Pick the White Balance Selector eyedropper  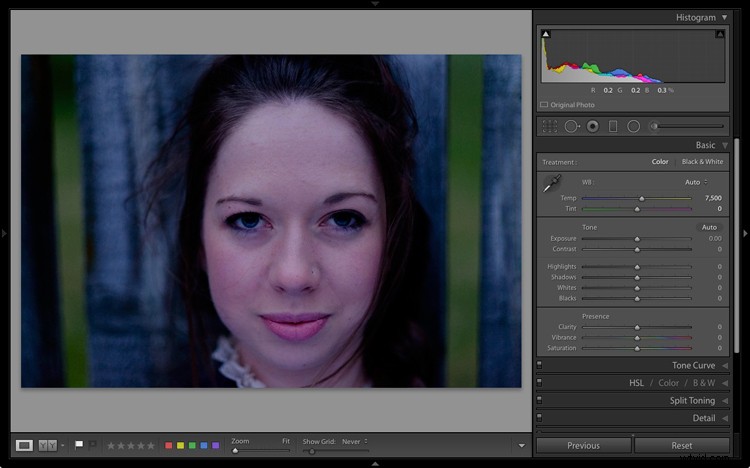coord(551,184)
